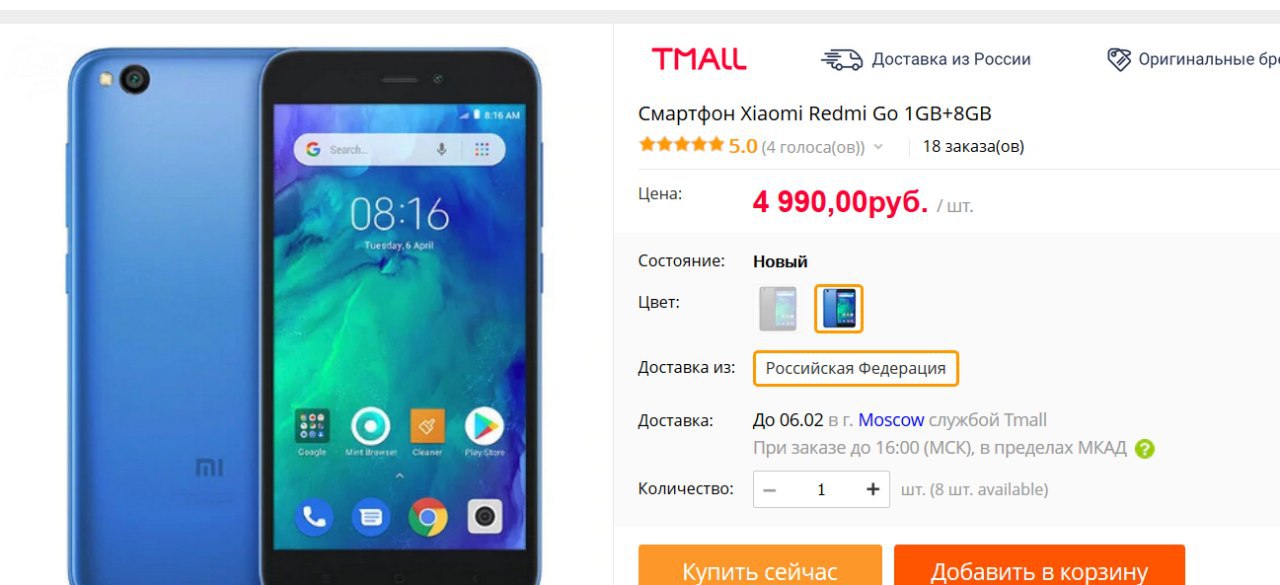Click the Доставка из России label
The width and height of the screenshot is (1280, 585).
[951, 60]
